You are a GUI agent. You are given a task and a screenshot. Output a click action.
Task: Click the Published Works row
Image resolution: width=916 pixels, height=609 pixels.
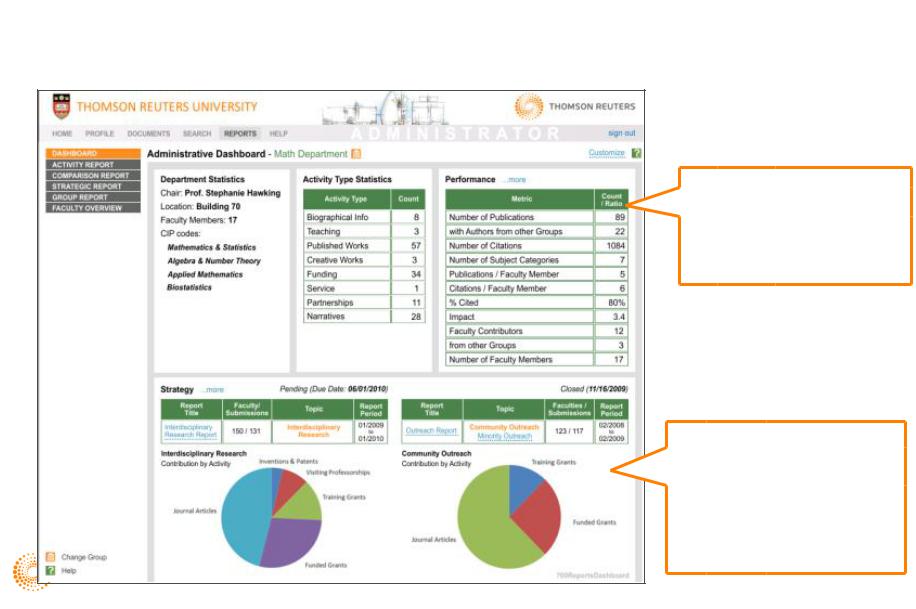364,245
